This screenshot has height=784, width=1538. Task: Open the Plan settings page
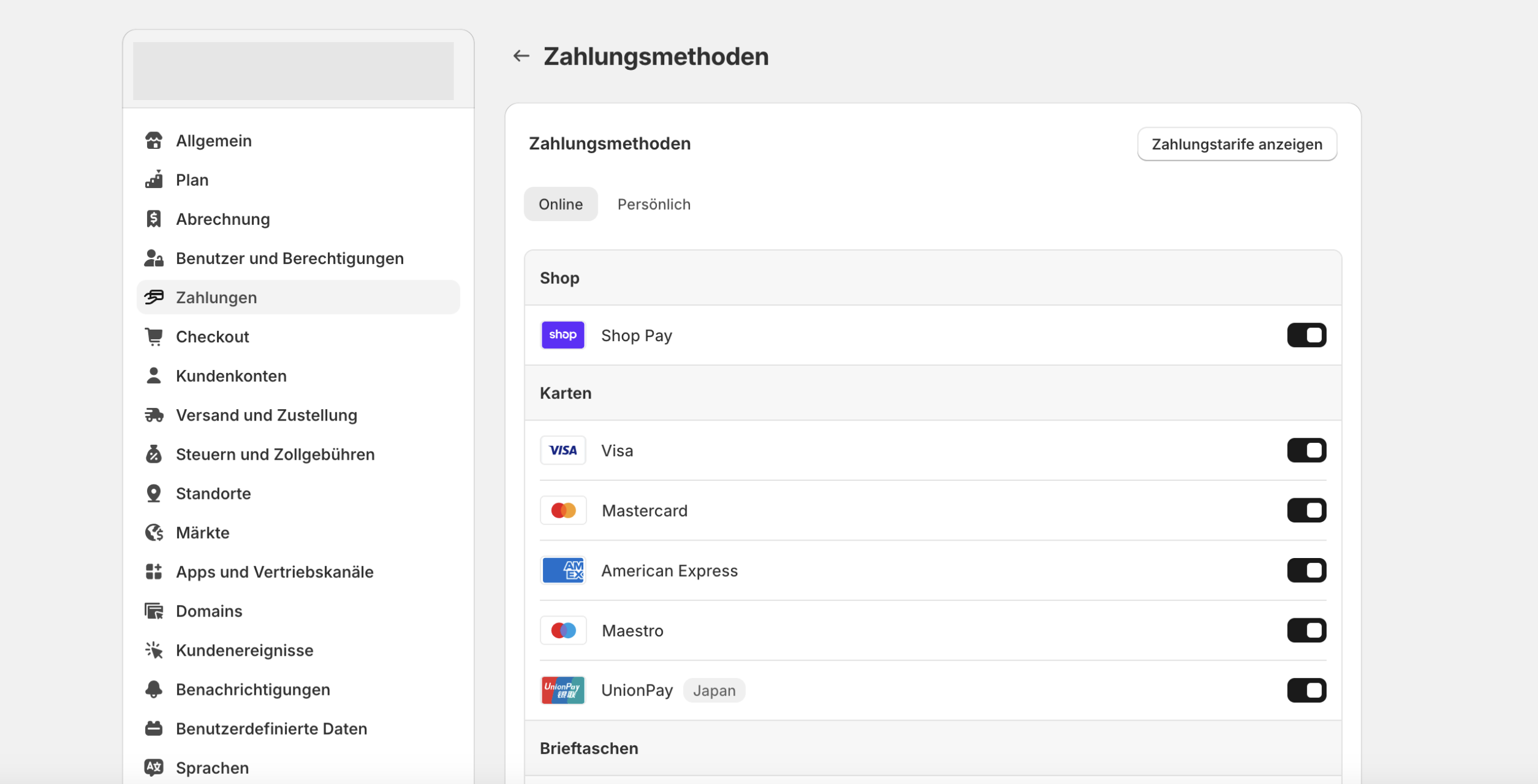point(298,180)
